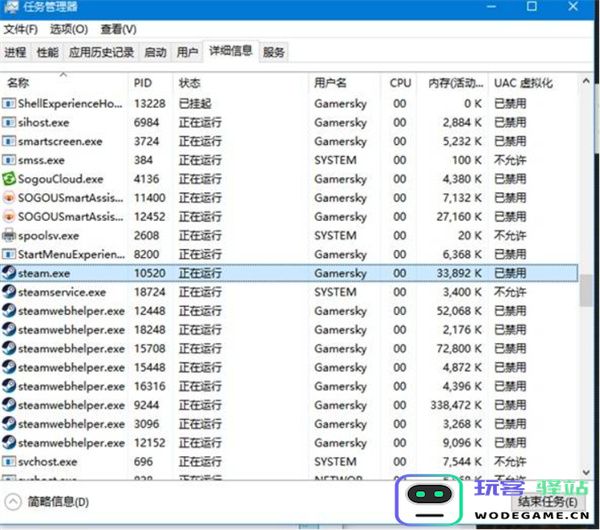The width and height of the screenshot is (600, 530).
Task: Switch to the 进程 tab
Action: click(15, 52)
